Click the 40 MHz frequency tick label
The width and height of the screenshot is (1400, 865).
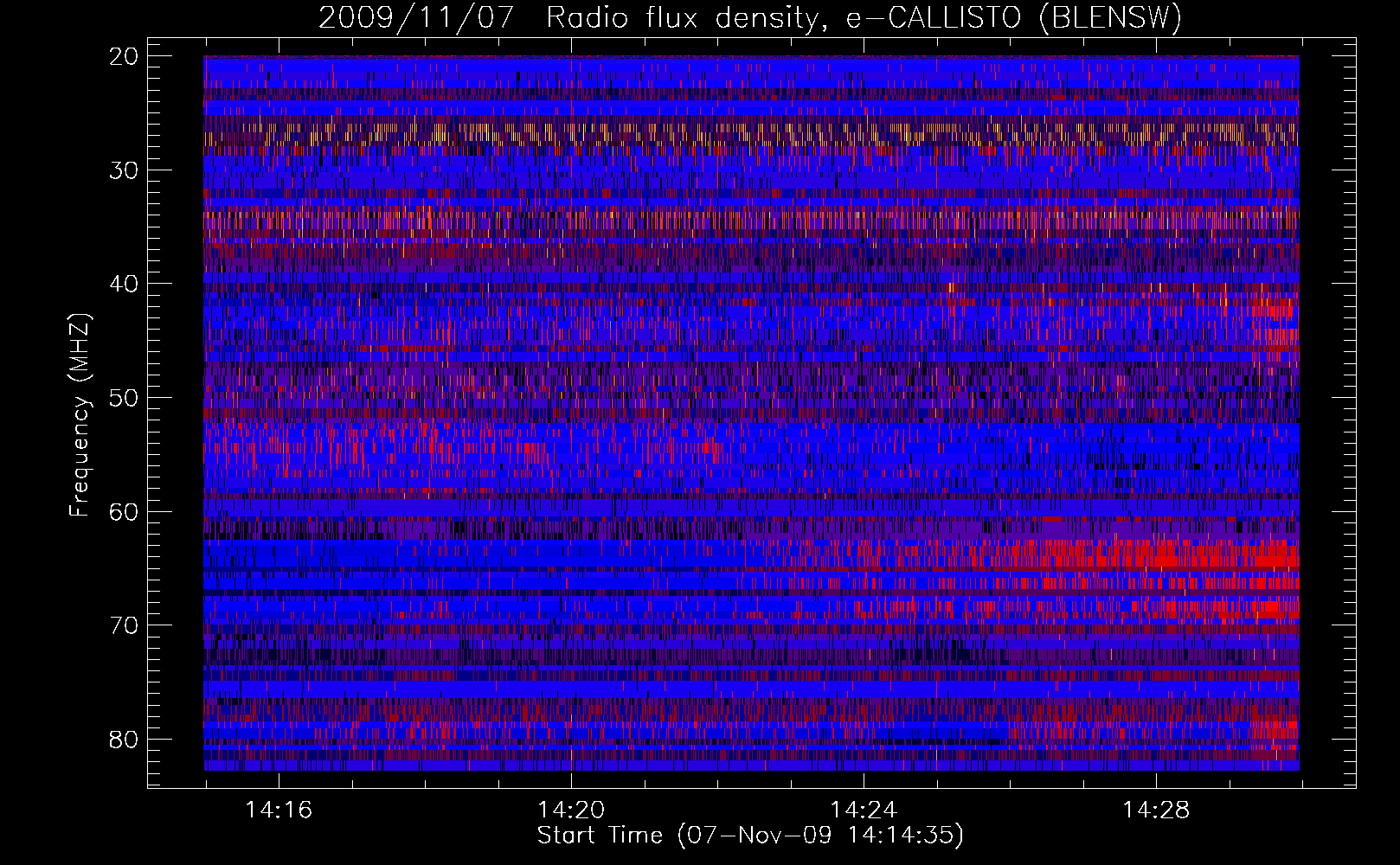click(x=125, y=284)
